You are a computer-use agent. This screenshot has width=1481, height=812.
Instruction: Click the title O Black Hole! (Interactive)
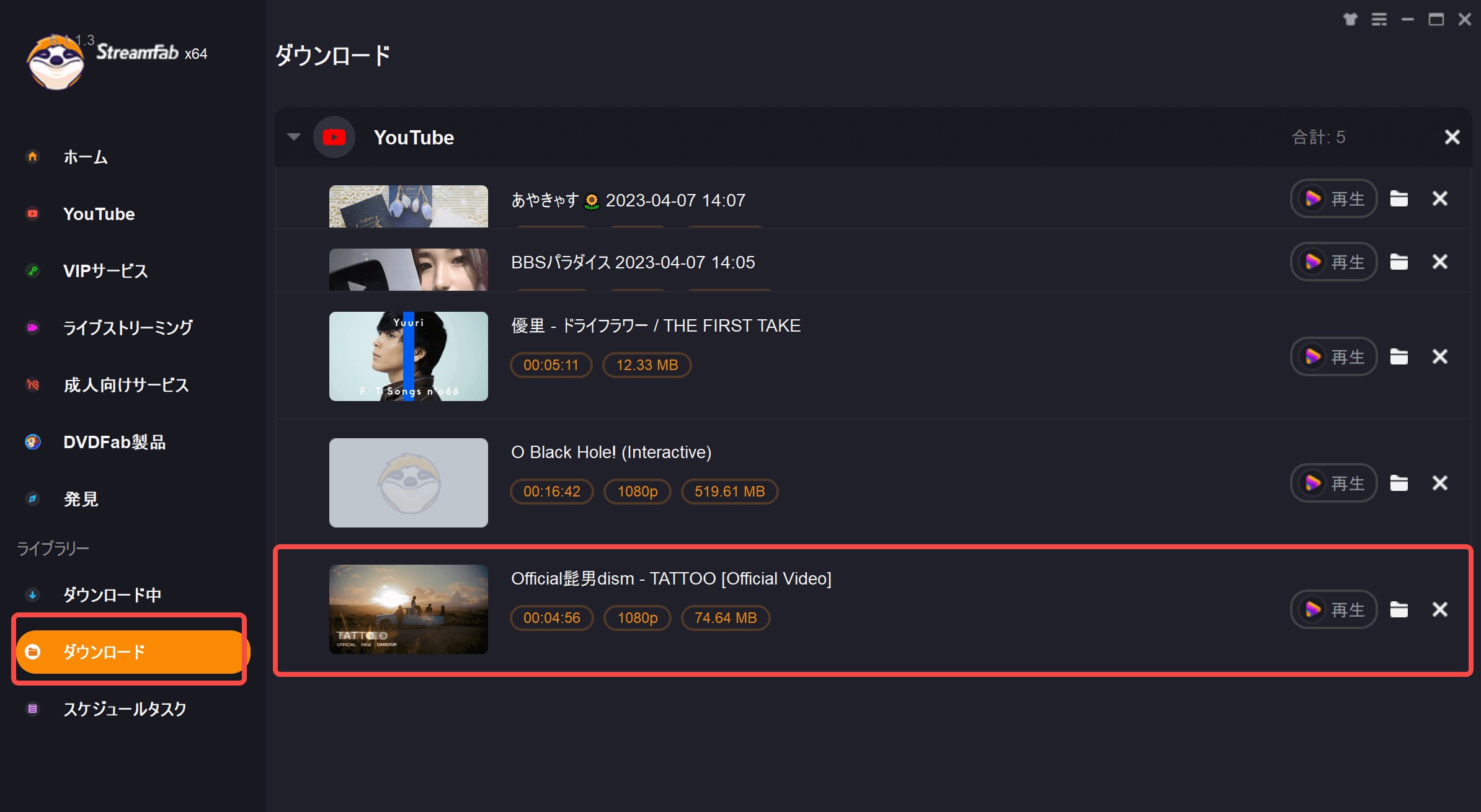(x=611, y=452)
